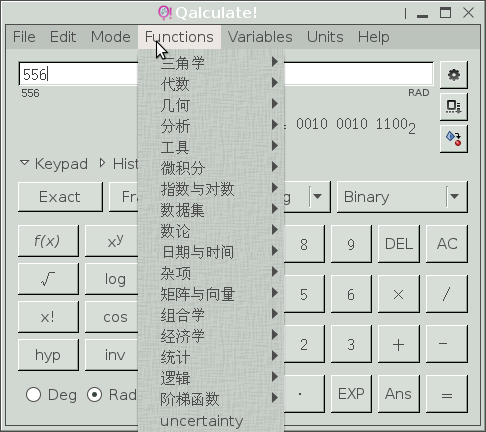Click the plus + button

click(399, 344)
